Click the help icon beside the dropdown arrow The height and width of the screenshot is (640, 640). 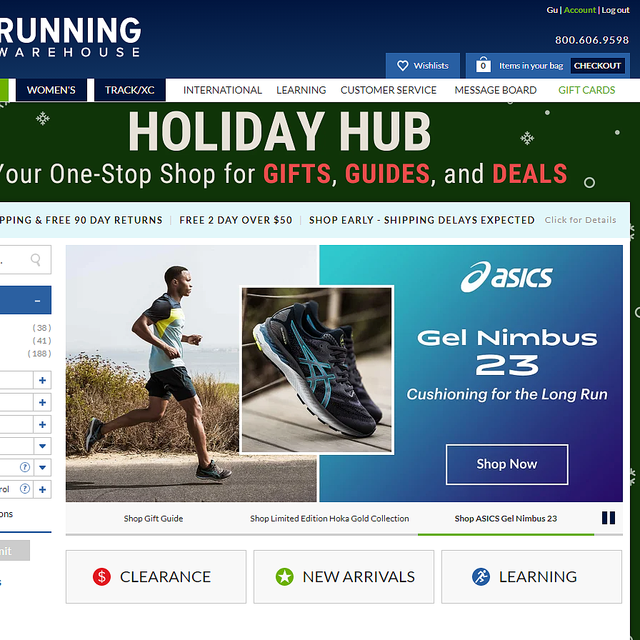coord(25,467)
